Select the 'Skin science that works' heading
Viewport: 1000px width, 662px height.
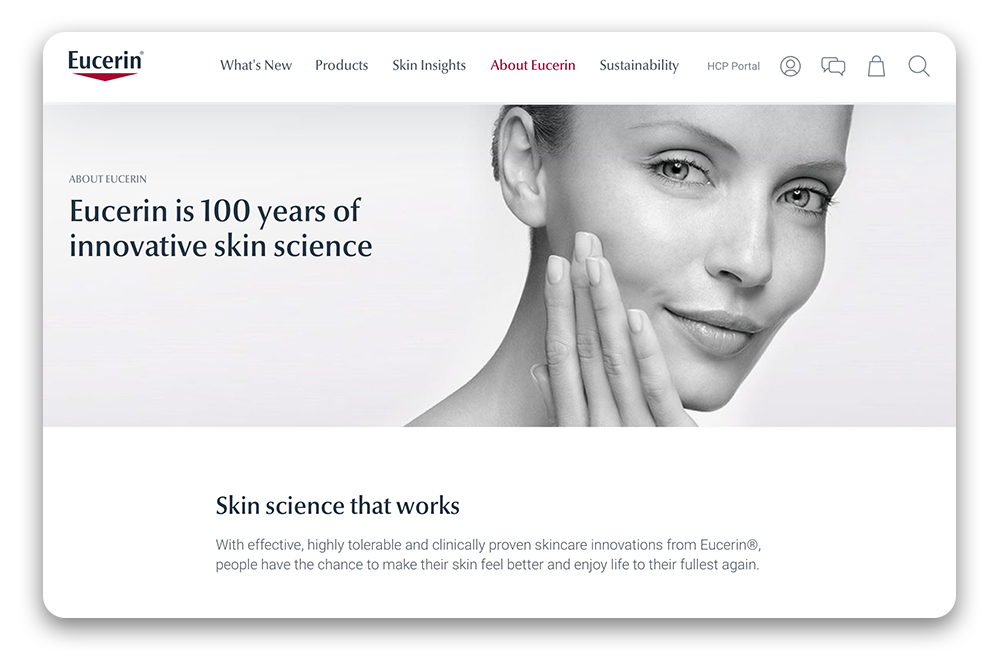tap(337, 506)
